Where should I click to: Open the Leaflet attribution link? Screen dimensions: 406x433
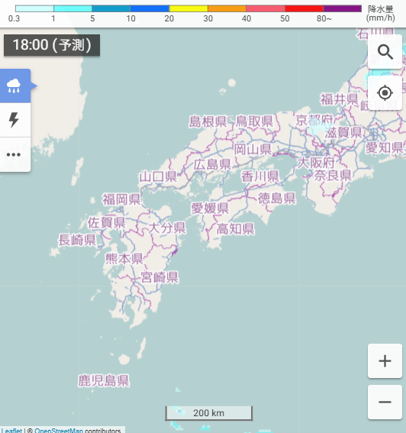tap(11, 430)
